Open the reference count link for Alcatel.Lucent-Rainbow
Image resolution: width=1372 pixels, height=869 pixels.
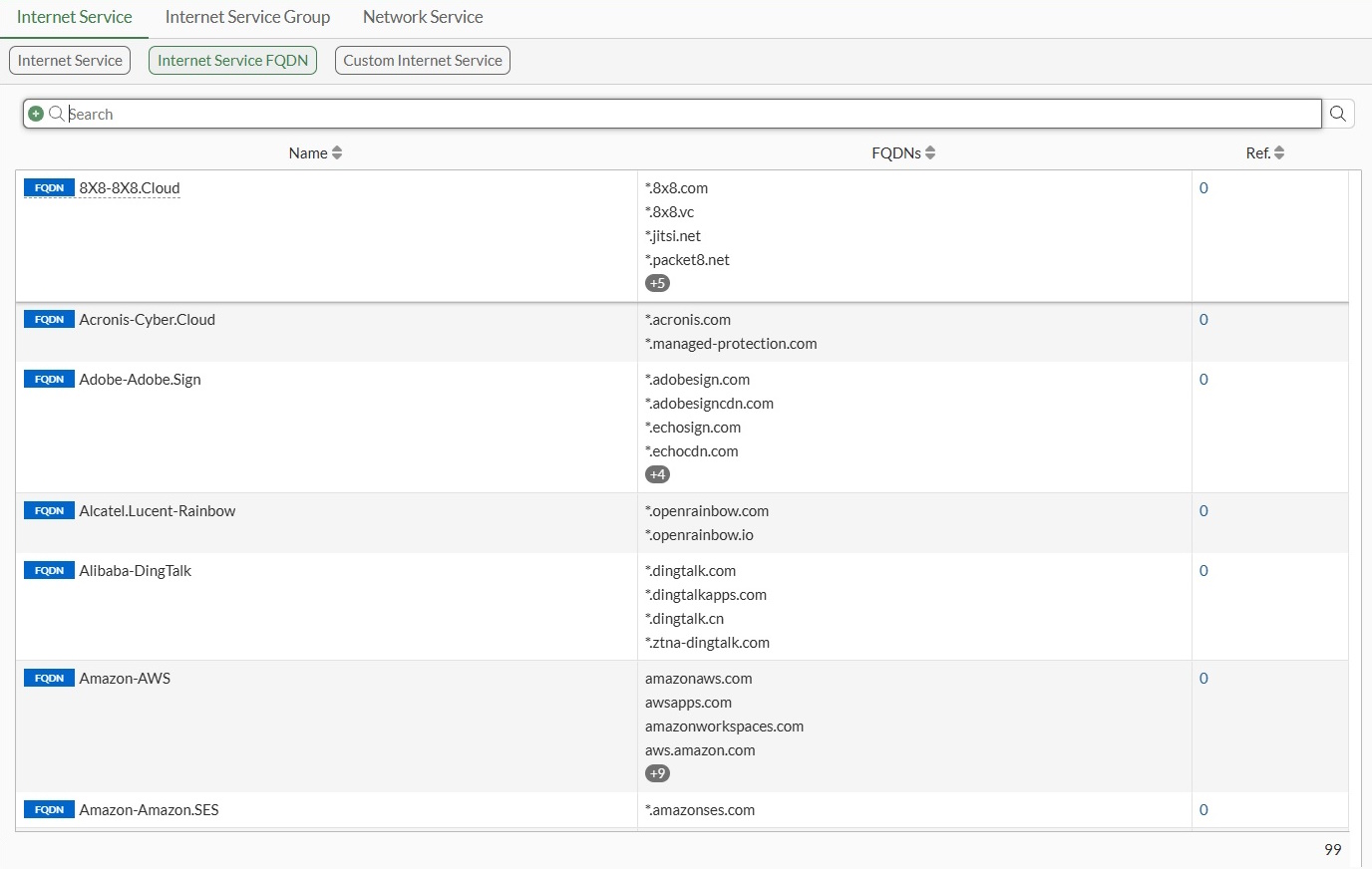point(1203,511)
